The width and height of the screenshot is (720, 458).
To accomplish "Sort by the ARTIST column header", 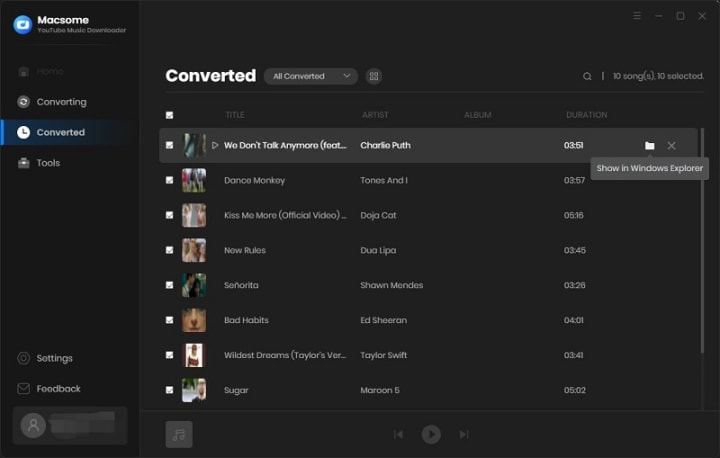I will tap(375, 115).
